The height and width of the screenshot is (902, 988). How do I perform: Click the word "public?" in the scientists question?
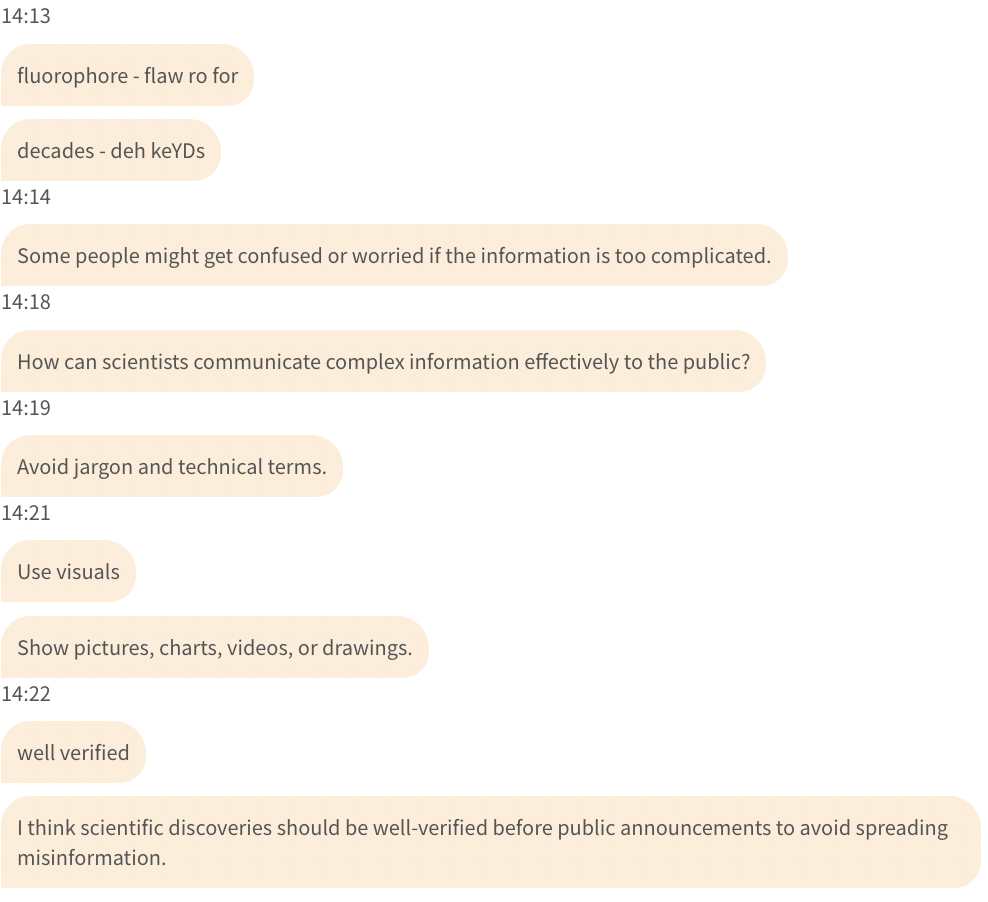click(717, 361)
